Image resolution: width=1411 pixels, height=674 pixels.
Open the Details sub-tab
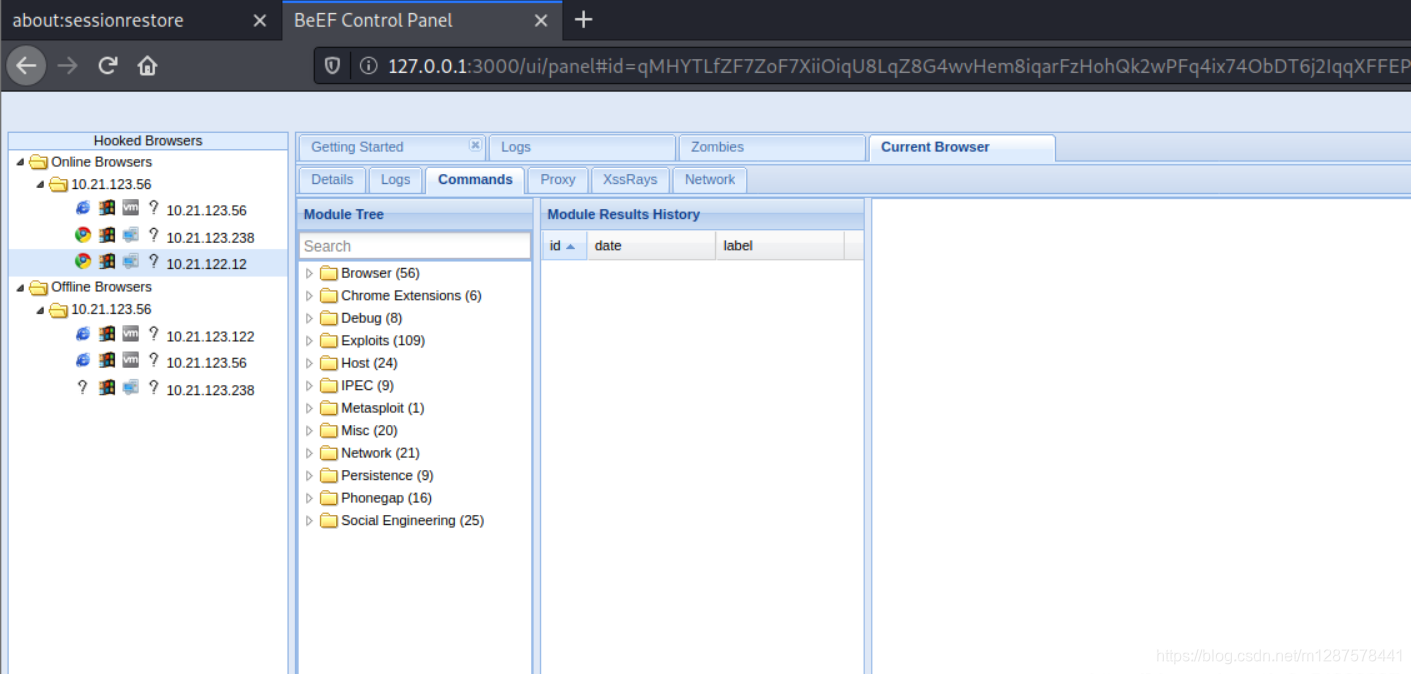tap(332, 180)
